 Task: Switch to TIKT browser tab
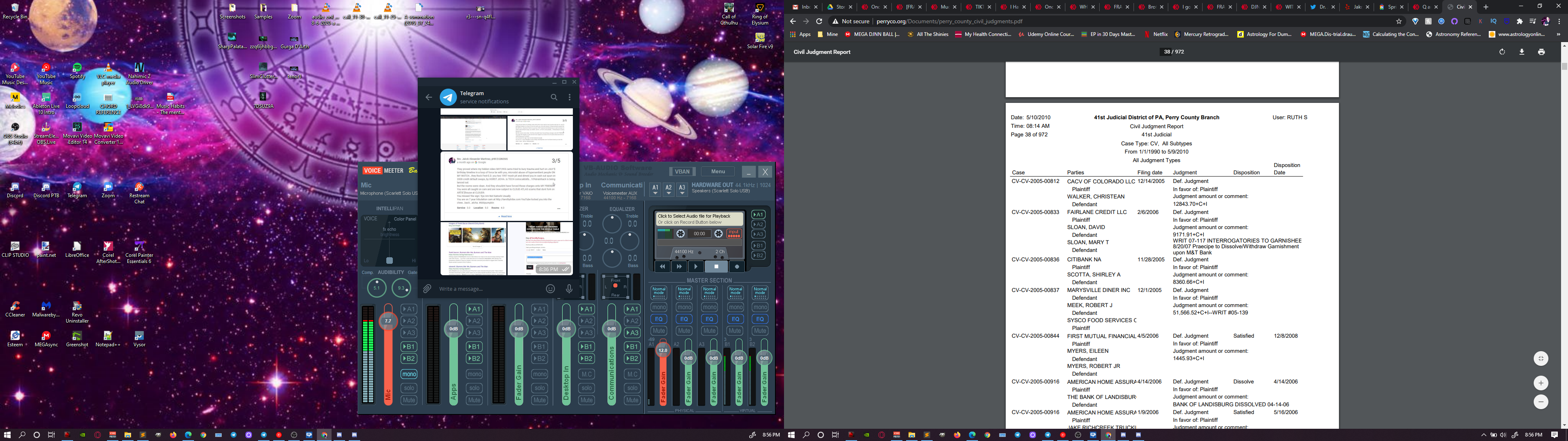click(978, 7)
